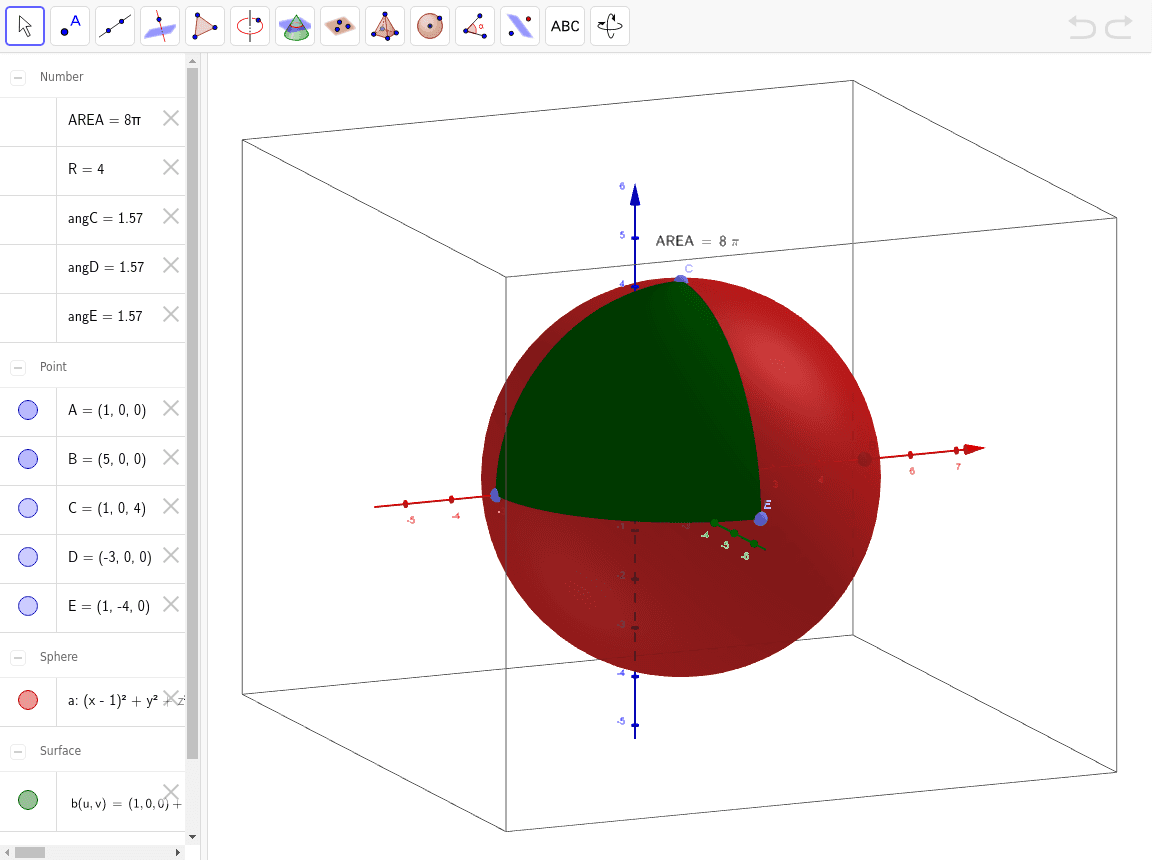The width and height of the screenshot is (1153, 862).
Task: Hide point A using its visibility circle
Action: pyautogui.click(x=28, y=410)
